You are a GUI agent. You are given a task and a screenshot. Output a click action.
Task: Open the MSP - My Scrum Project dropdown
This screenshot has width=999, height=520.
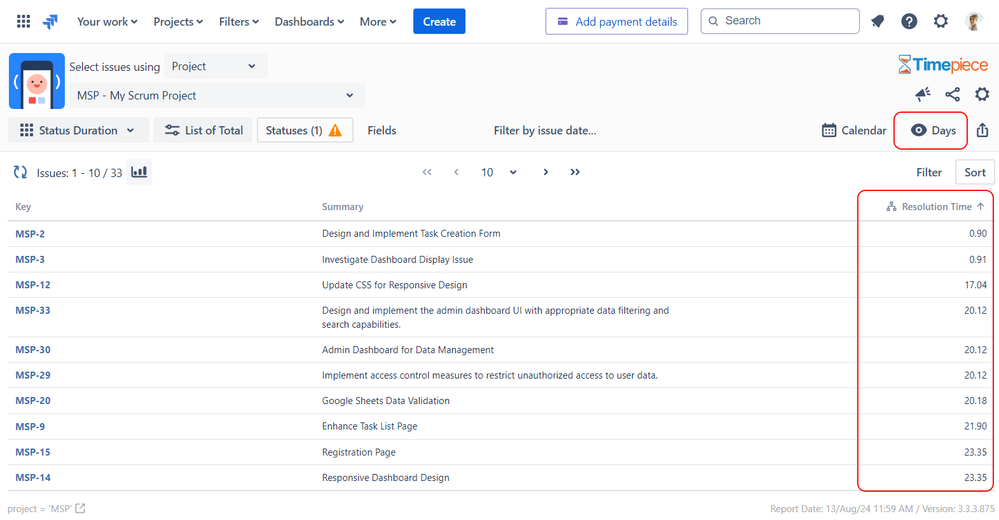click(x=217, y=96)
